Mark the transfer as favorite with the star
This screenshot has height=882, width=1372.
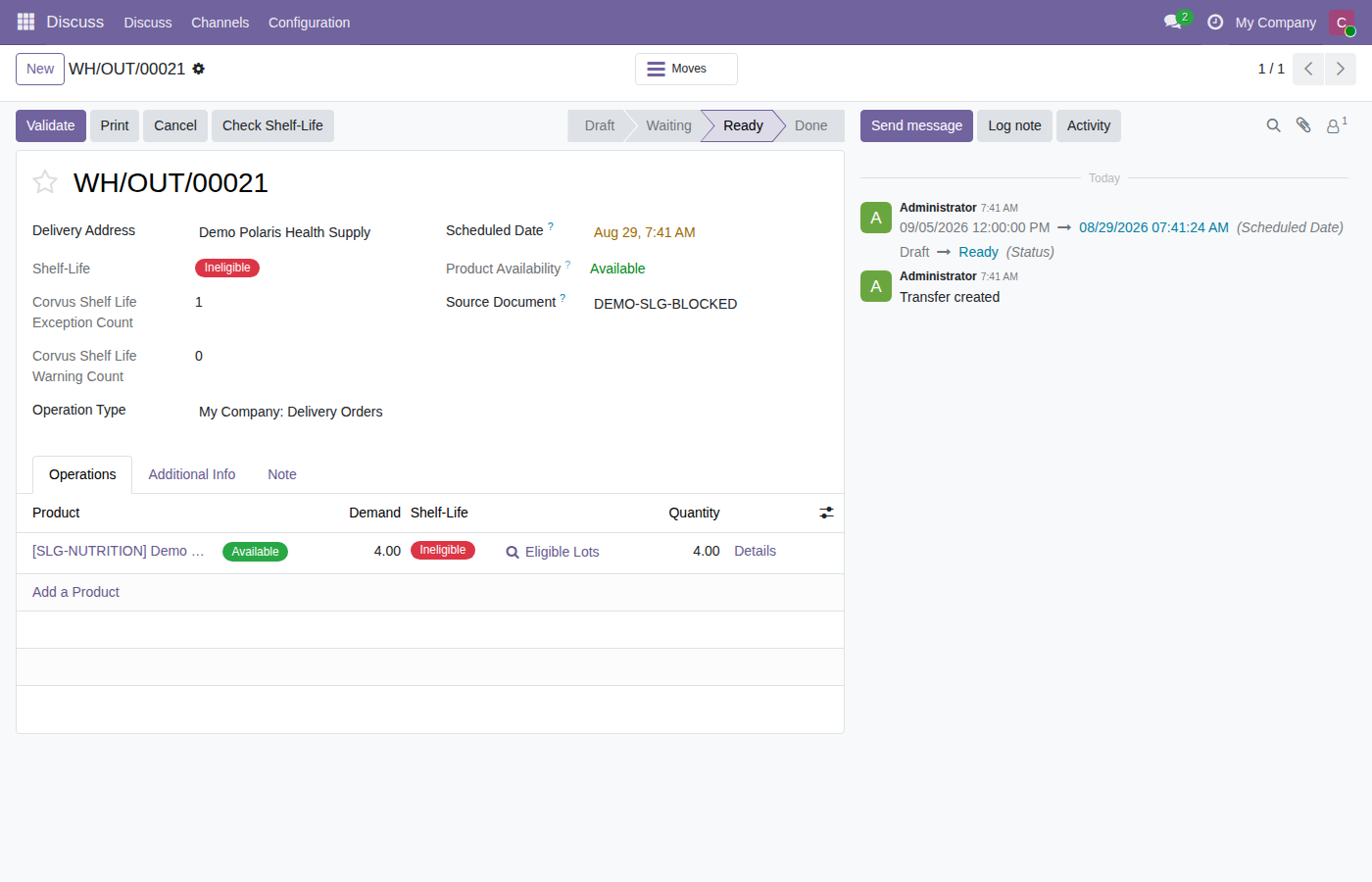coord(45,181)
